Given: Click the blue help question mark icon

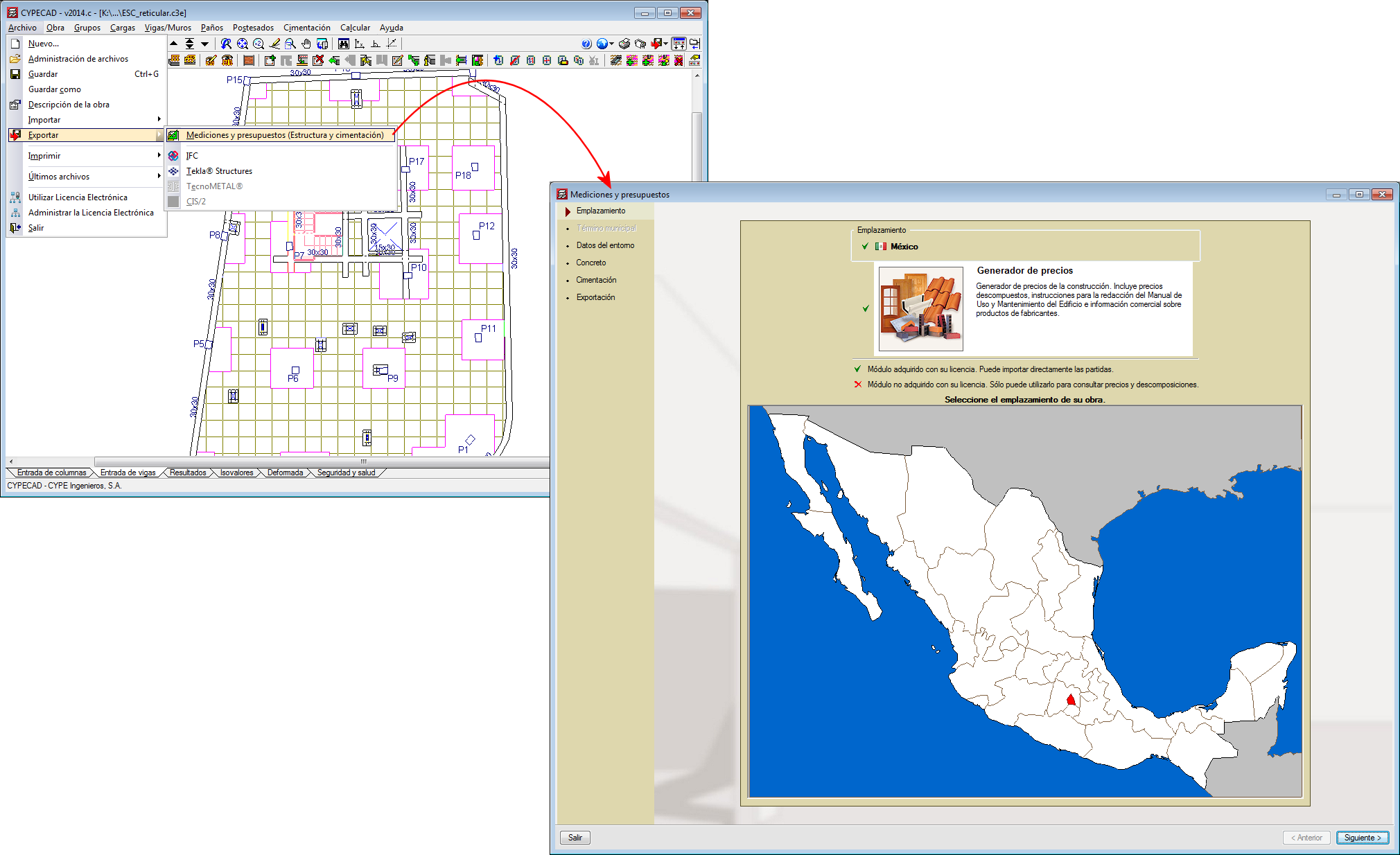Looking at the screenshot, I should pos(586,44).
